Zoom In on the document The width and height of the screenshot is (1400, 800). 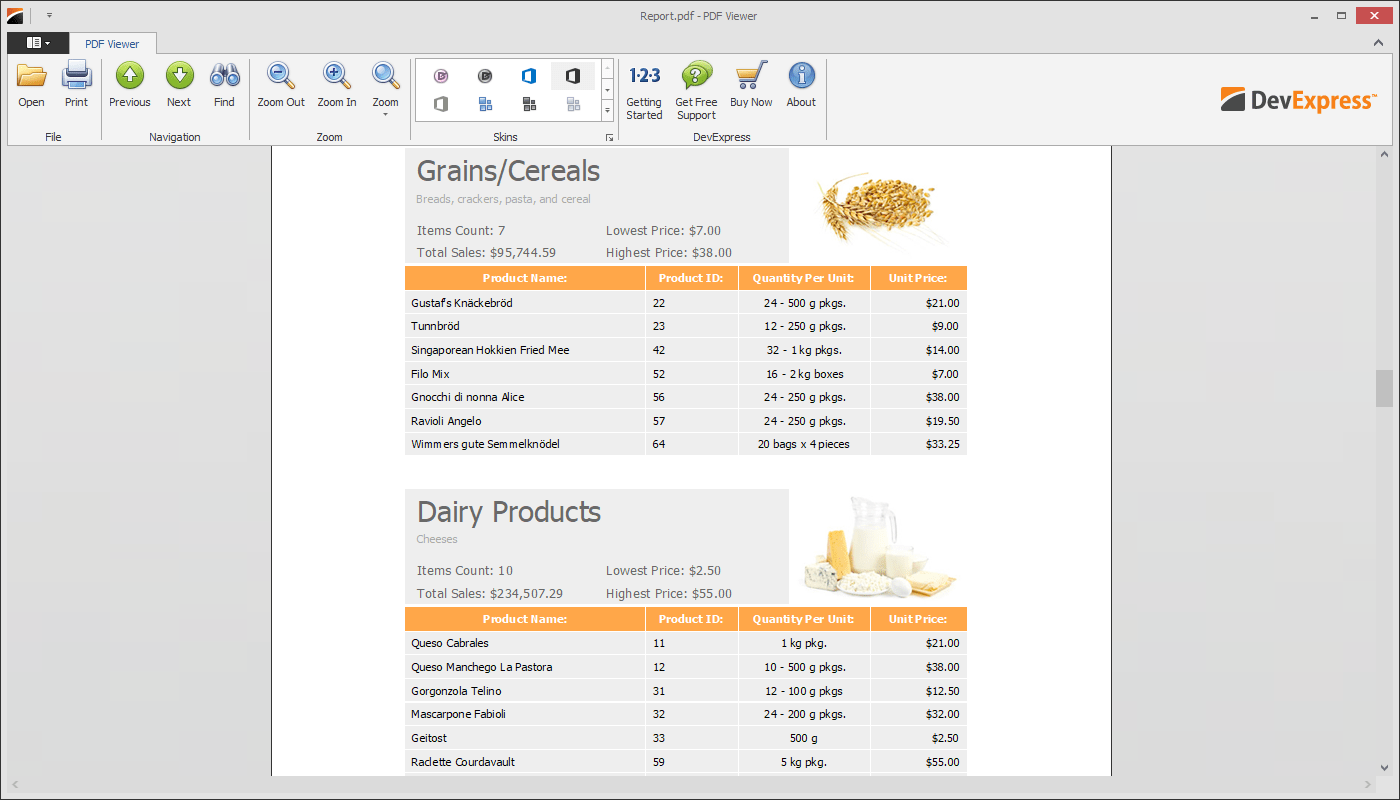(337, 85)
